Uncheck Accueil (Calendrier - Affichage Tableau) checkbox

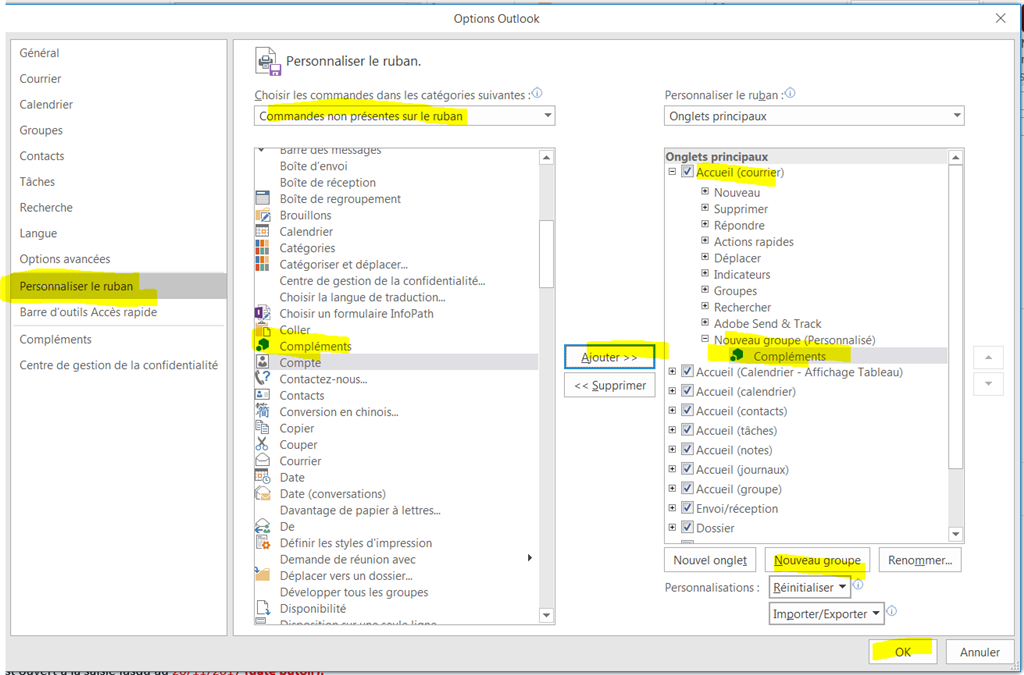click(687, 371)
